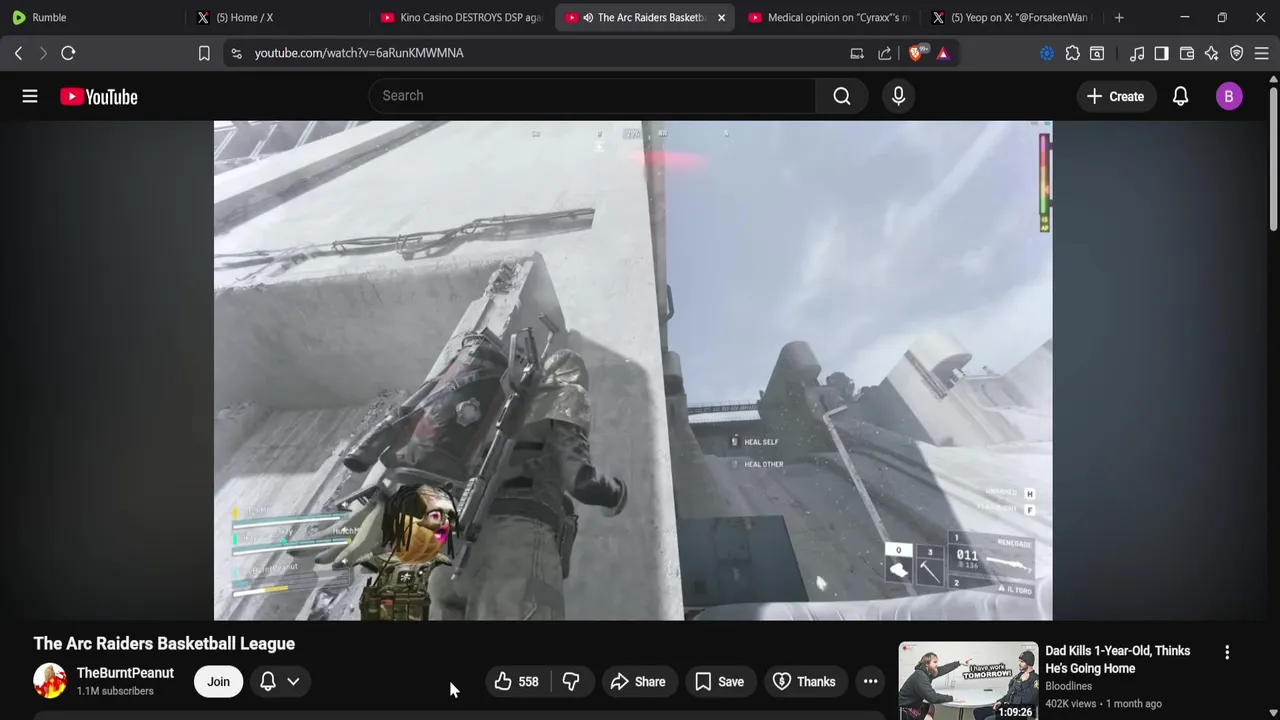Go to the YouTube home logo

(98, 96)
